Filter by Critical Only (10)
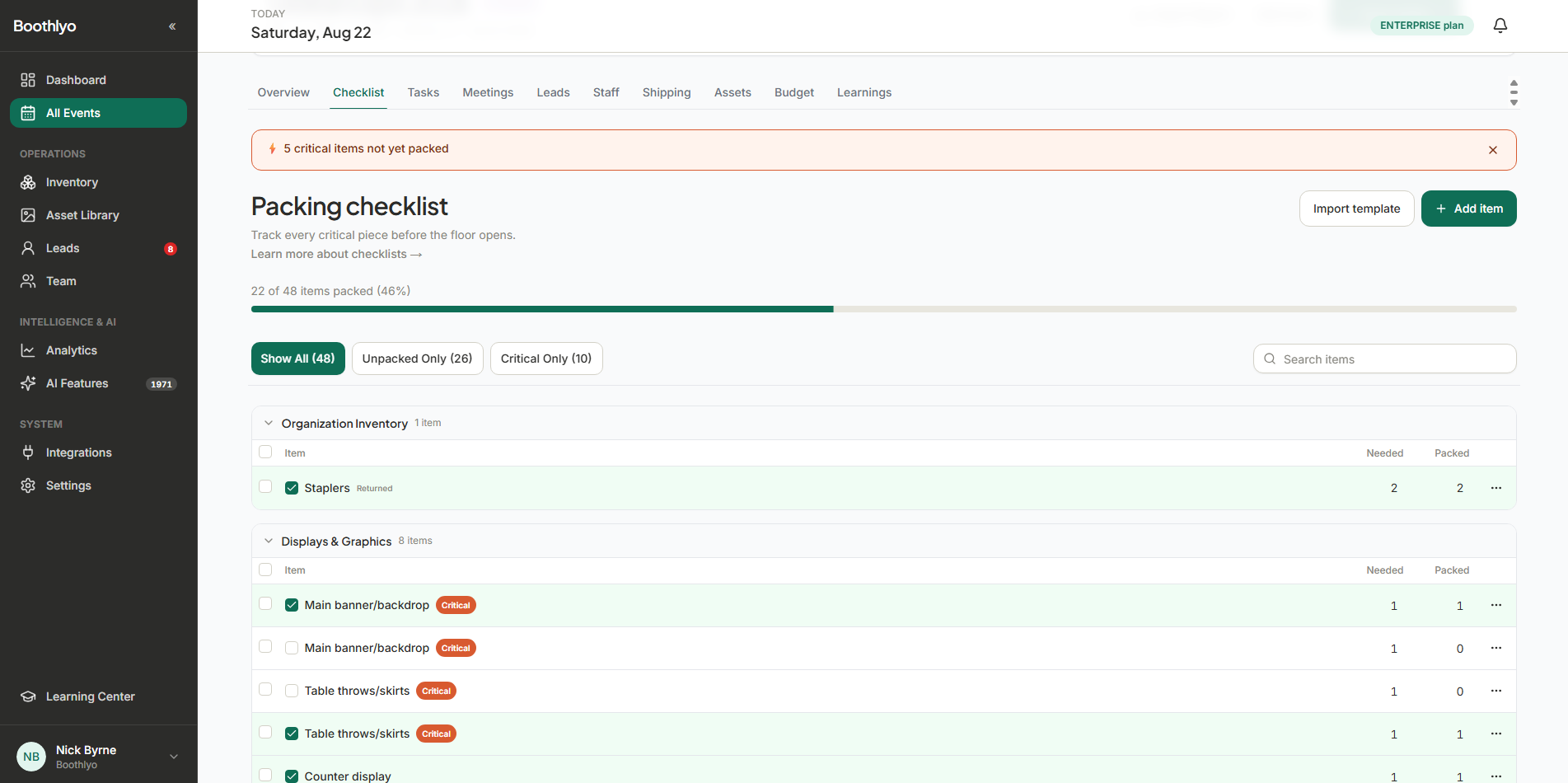Screen dimensions: 1568x783 point(546,359)
